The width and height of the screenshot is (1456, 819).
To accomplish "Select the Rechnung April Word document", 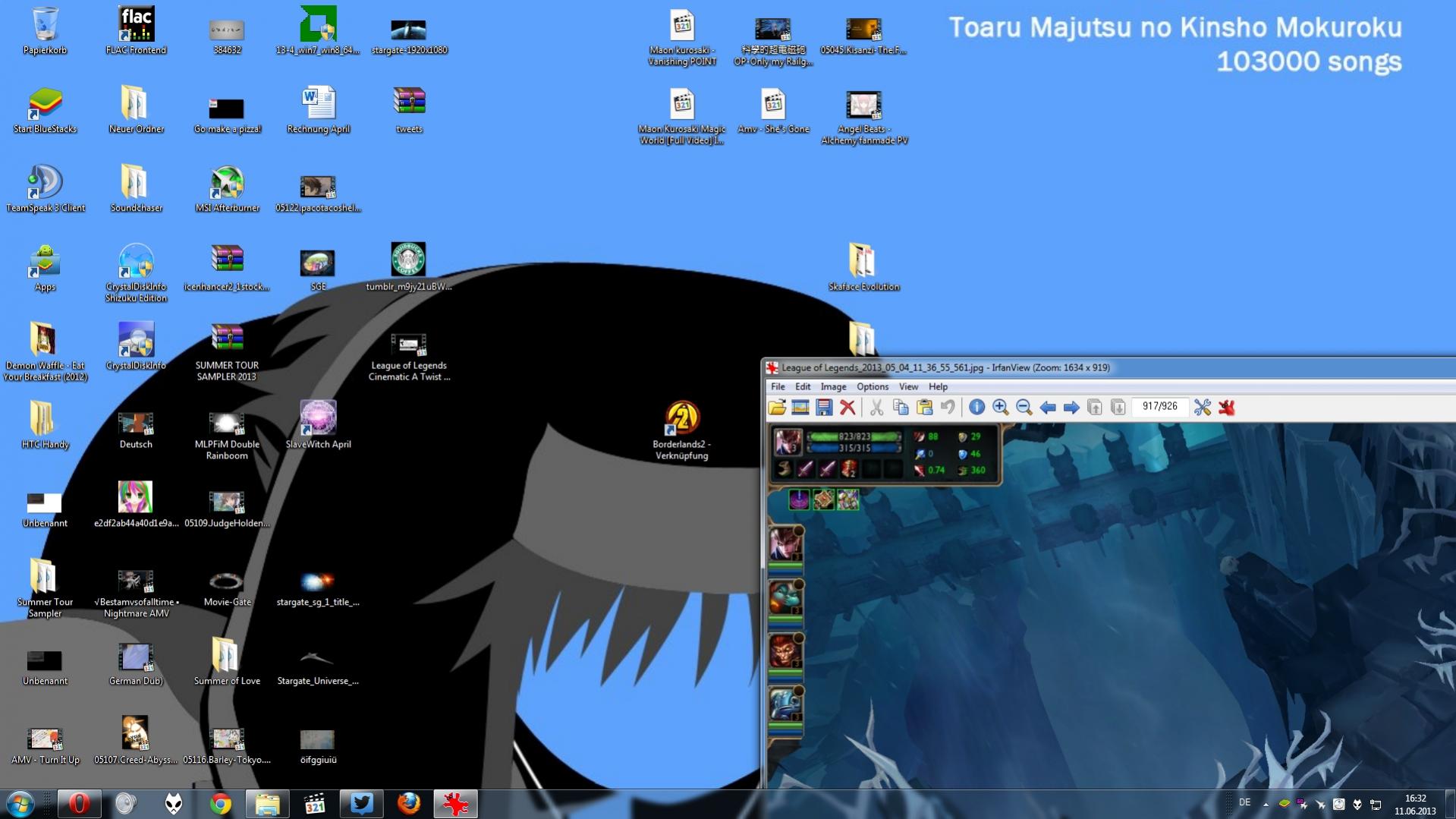I will click(x=318, y=110).
